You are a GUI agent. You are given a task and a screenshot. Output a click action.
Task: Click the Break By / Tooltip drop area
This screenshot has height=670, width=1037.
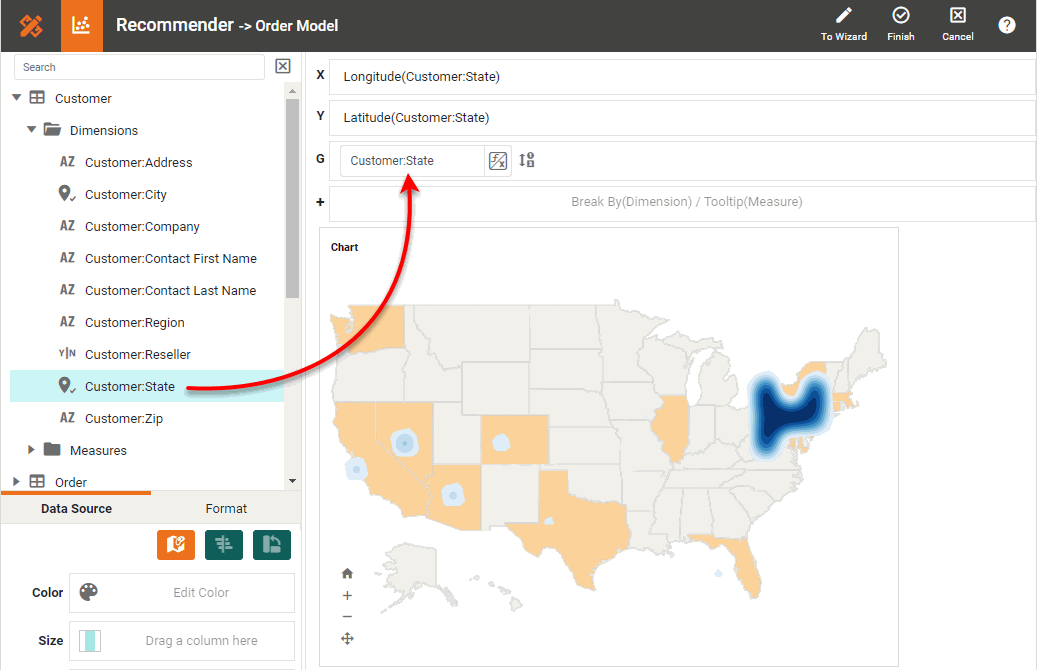click(682, 202)
